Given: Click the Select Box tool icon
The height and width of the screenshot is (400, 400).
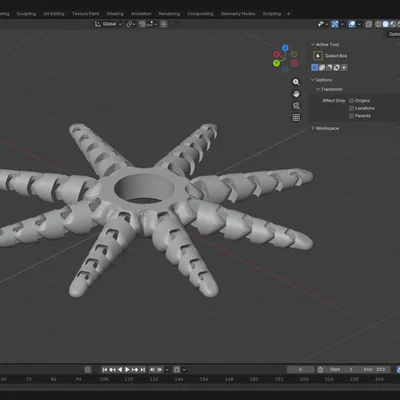Looking at the screenshot, I should 318,56.
